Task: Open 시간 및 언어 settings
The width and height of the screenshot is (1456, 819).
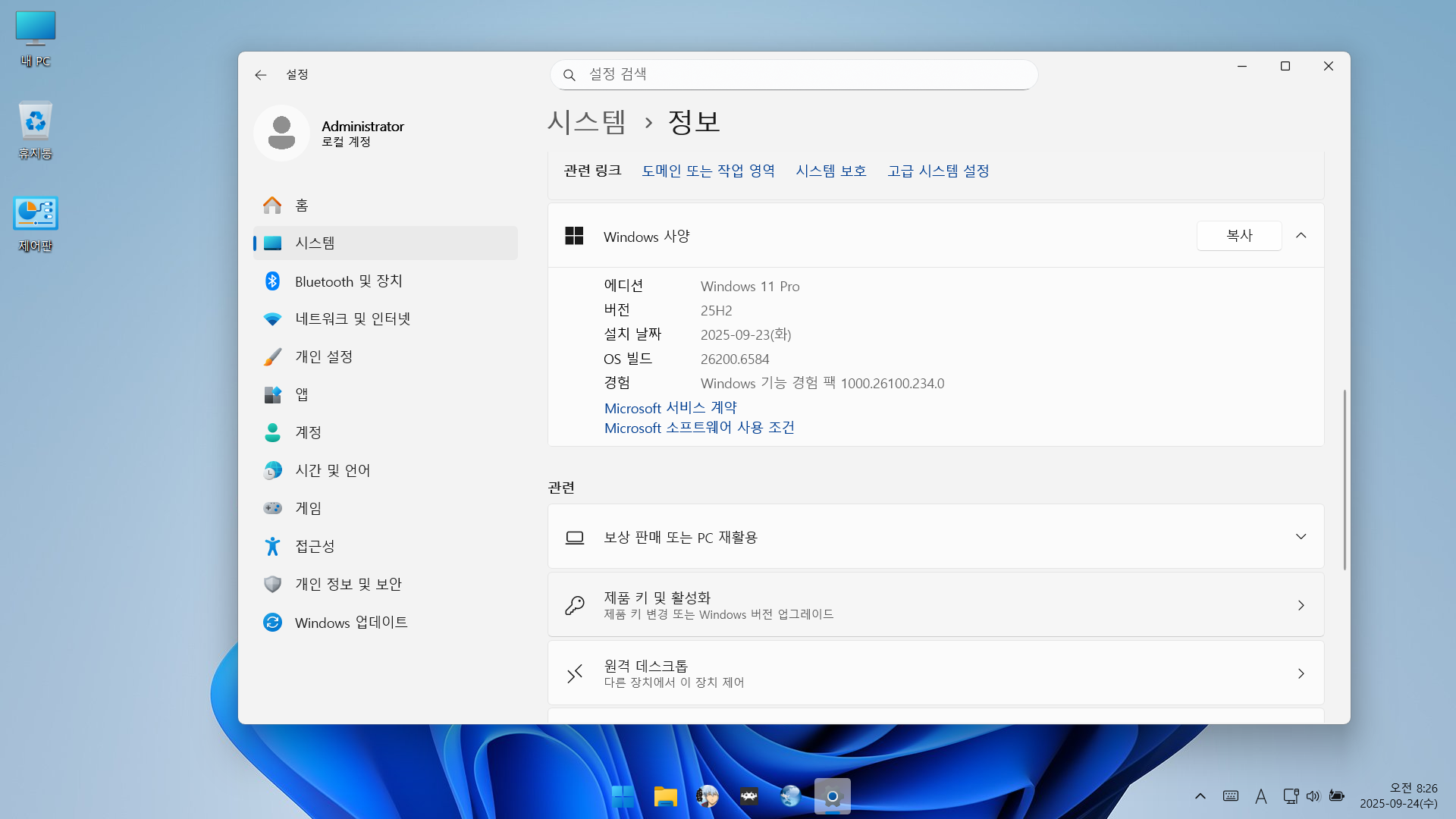Action: [x=332, y=471]
